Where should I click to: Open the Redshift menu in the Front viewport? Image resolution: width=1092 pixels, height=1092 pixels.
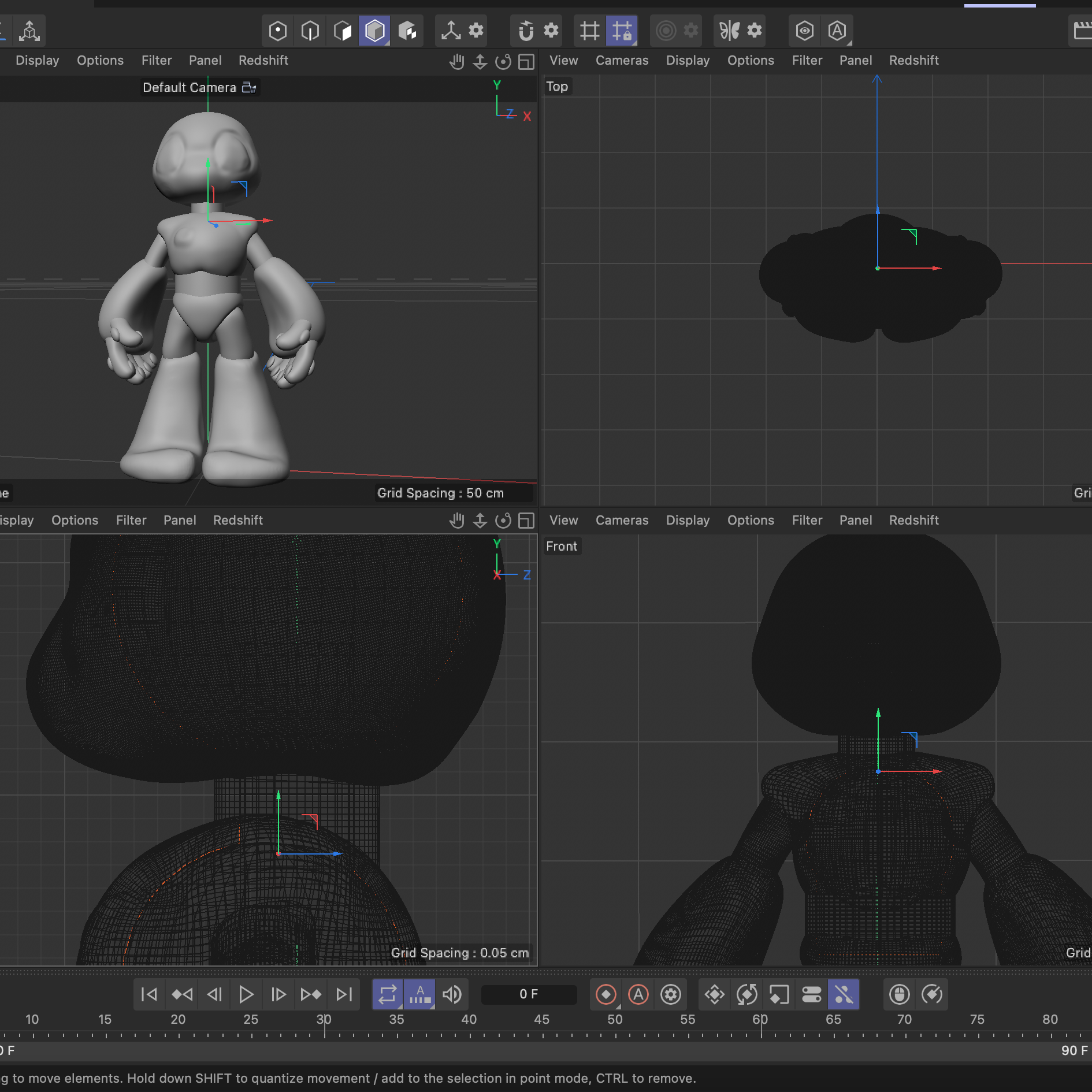click(x=913, y=520)
